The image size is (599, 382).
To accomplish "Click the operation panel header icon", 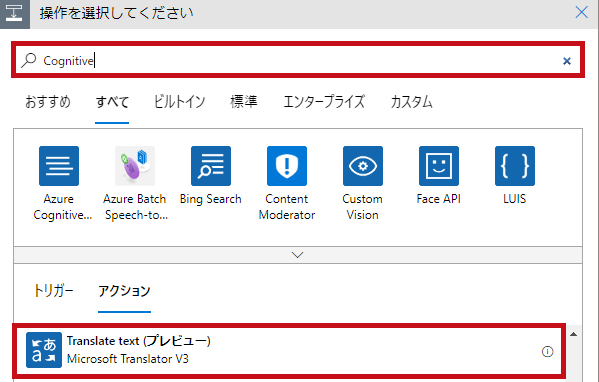I will point(15,14).
